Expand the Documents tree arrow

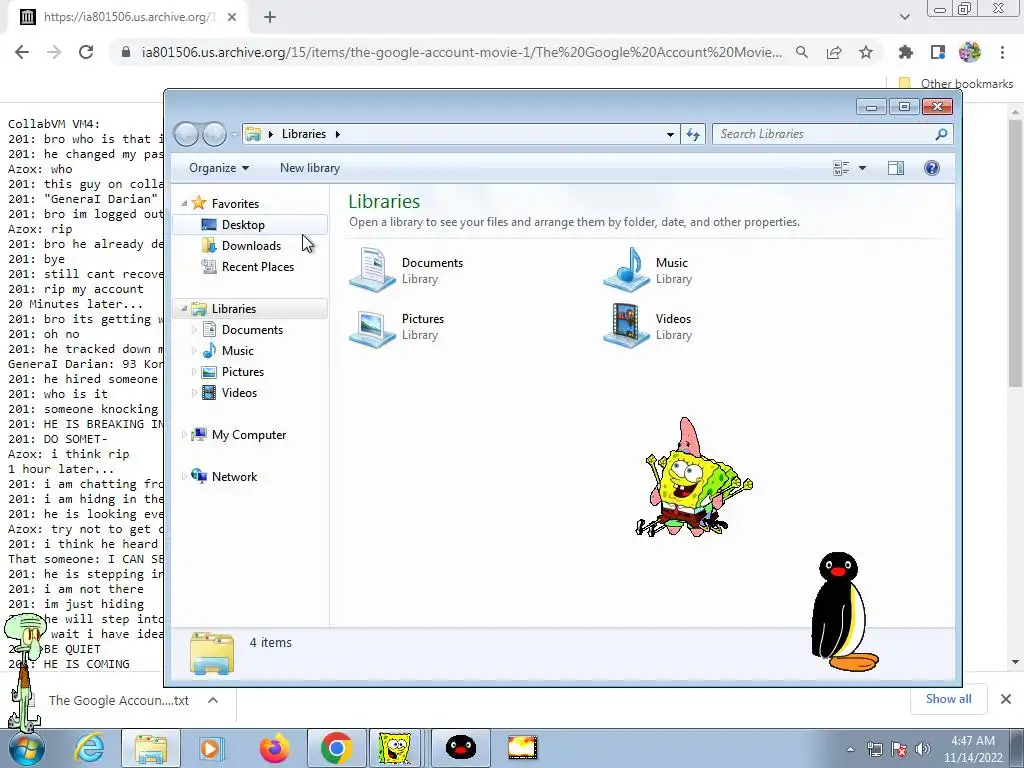point(194,330)
